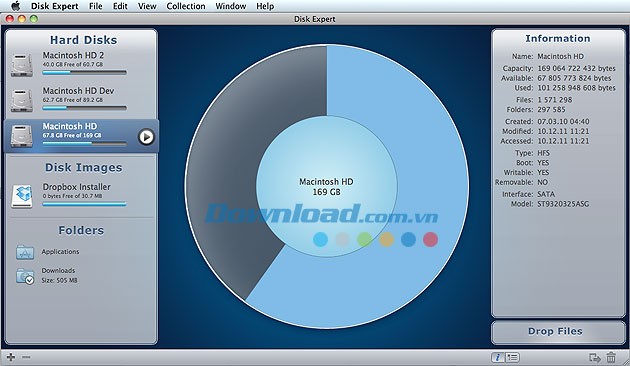Click the trash icon

tap(611, 357)
